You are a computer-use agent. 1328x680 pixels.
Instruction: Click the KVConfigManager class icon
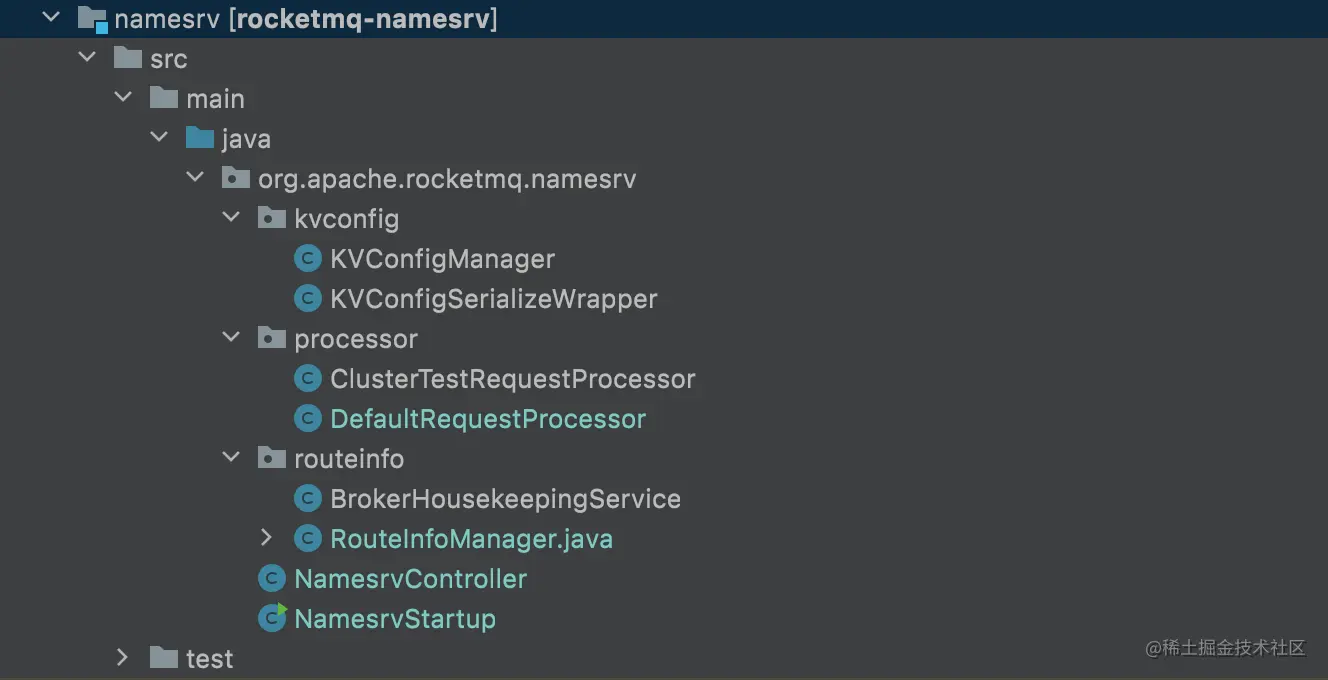pos(307,259)
